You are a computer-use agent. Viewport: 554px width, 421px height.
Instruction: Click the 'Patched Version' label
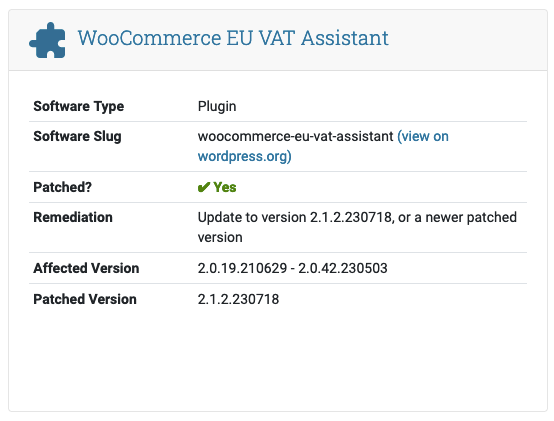coord(85,299)
